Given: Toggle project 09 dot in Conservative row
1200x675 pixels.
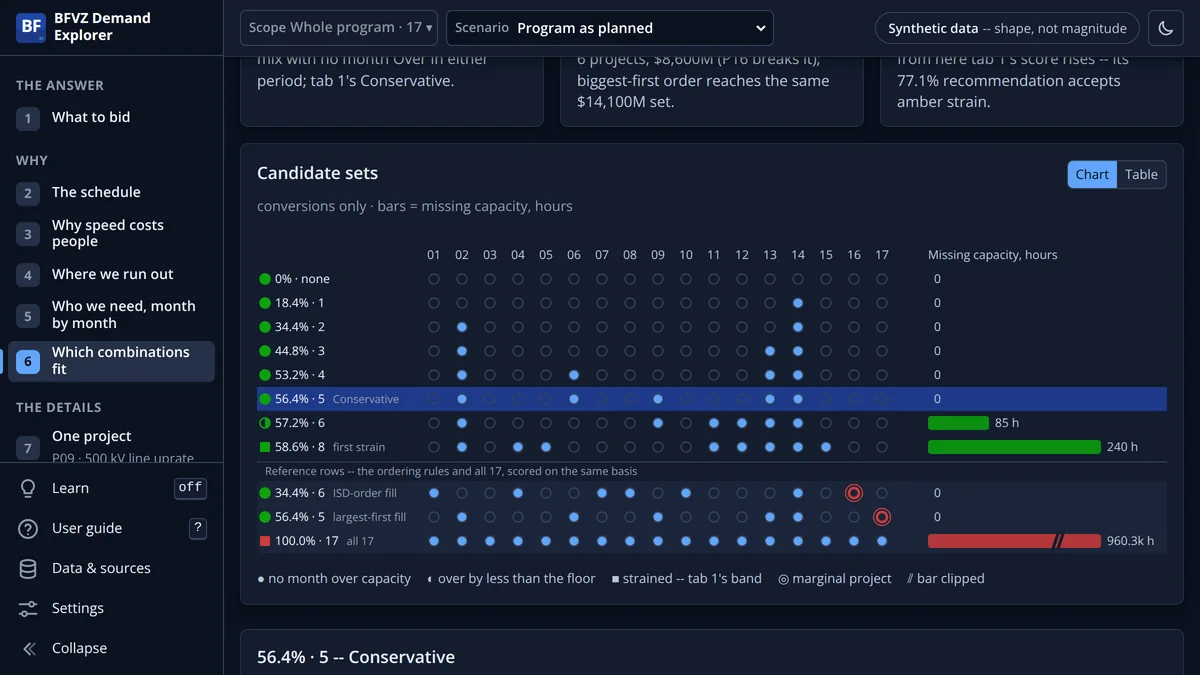Looking at the screenshot, I should [x=657, y=399].
